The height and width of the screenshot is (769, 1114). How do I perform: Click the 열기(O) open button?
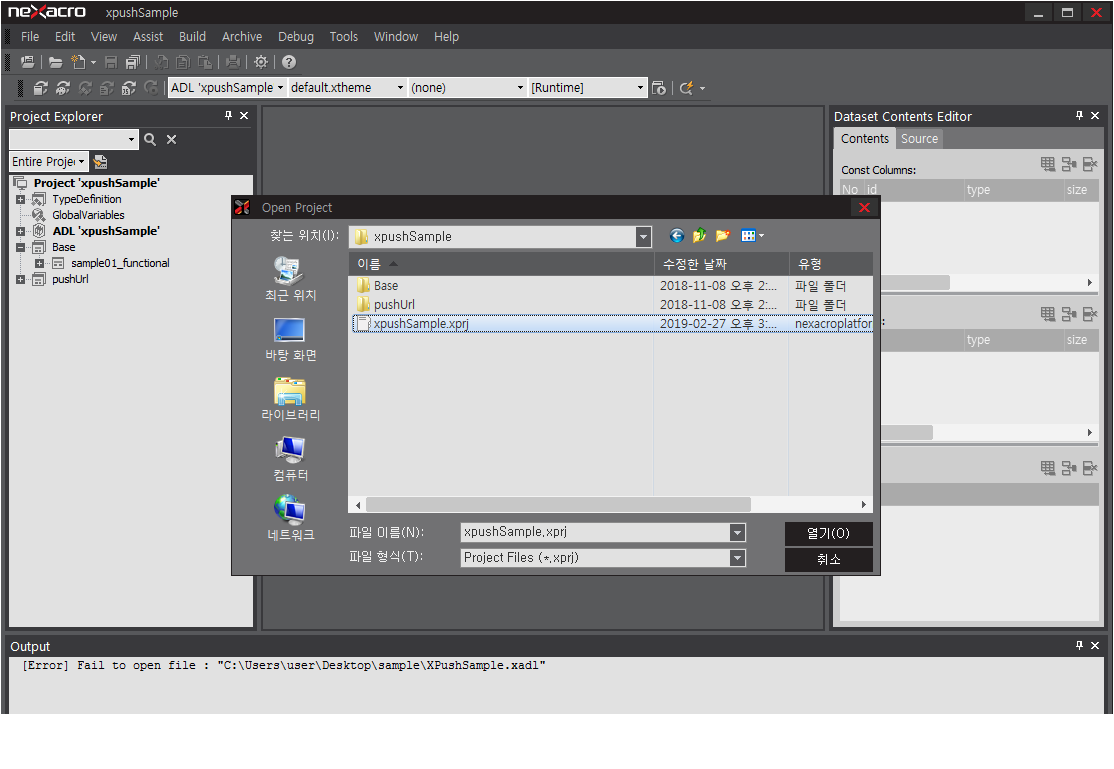(x=828, y=534)
